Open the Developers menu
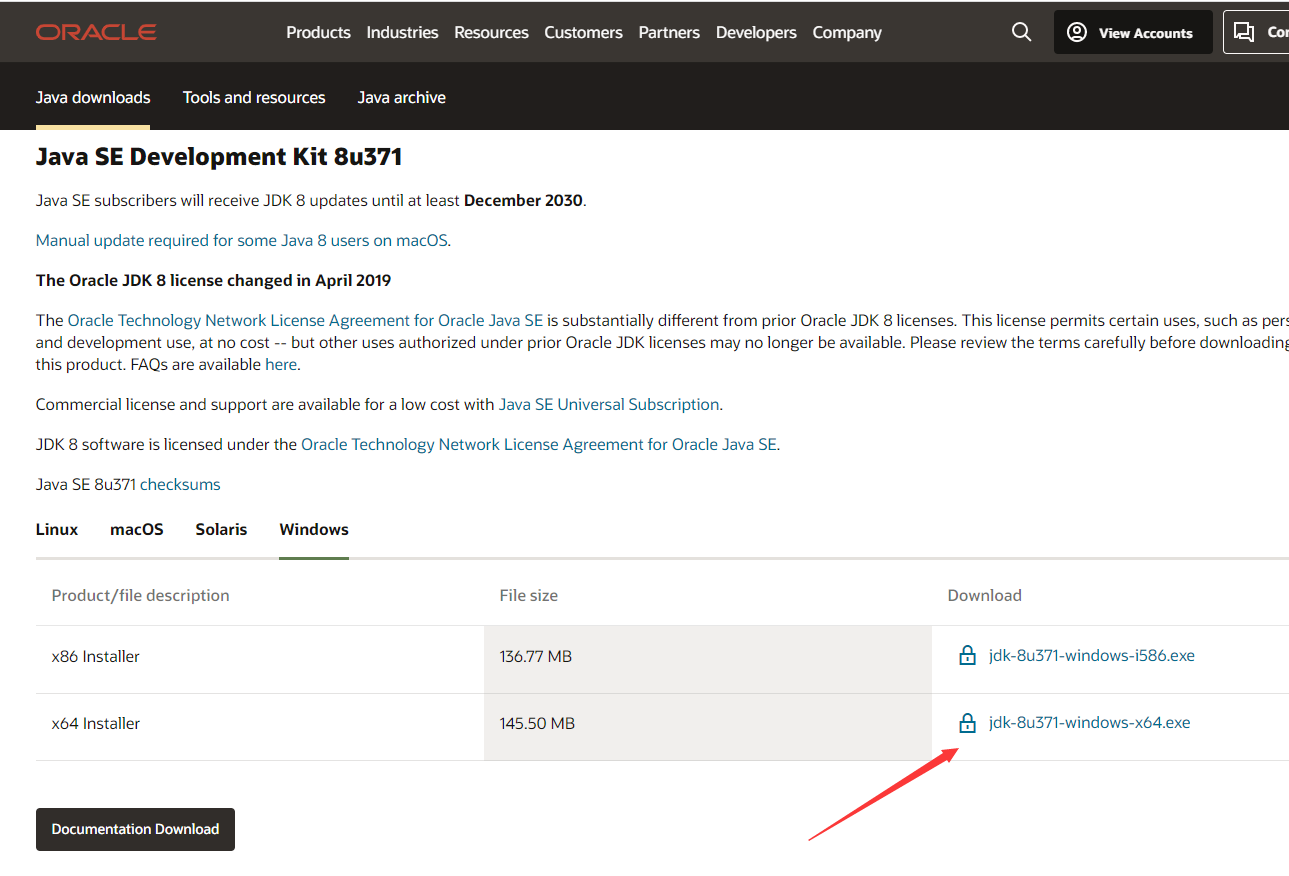This screenshot has height=876, width=1289. tap(756, 32)
